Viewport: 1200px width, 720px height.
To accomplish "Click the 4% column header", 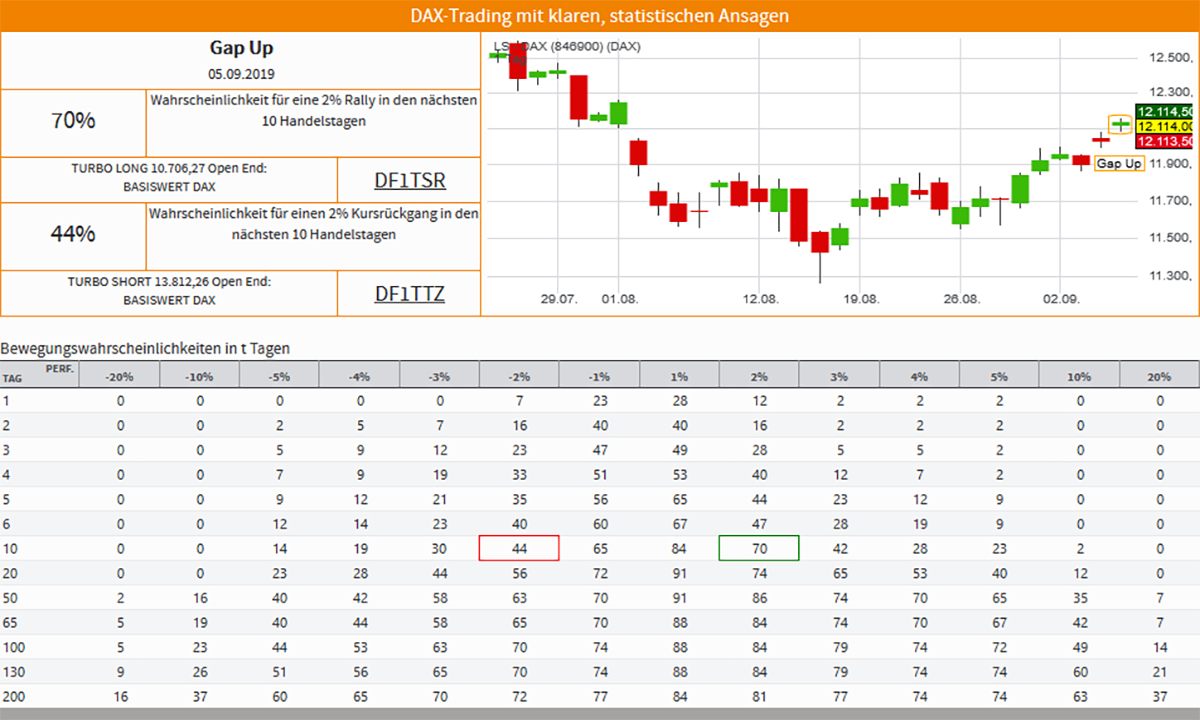I will [919, 375].
